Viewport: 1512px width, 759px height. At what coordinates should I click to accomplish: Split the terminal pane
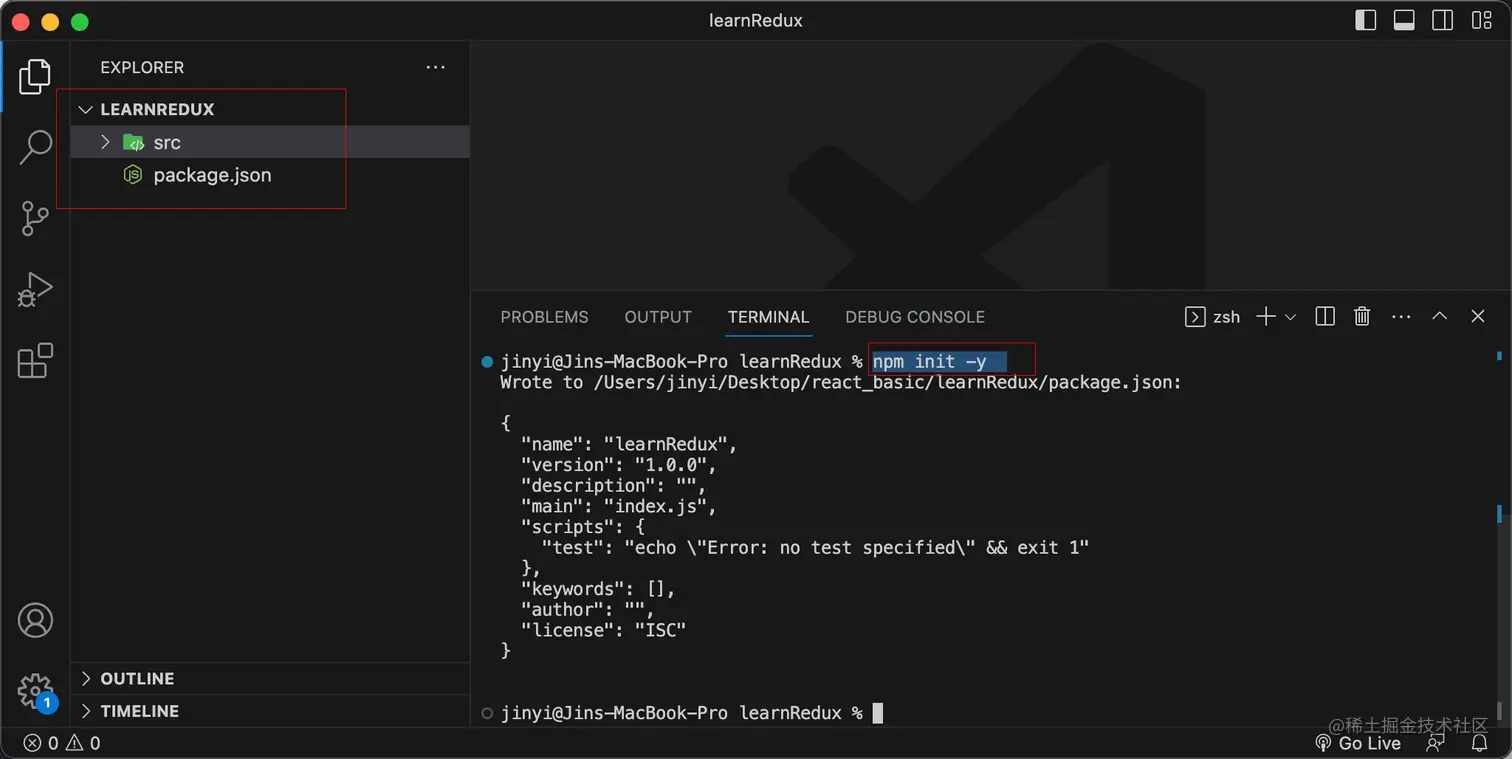(1325, 317)
